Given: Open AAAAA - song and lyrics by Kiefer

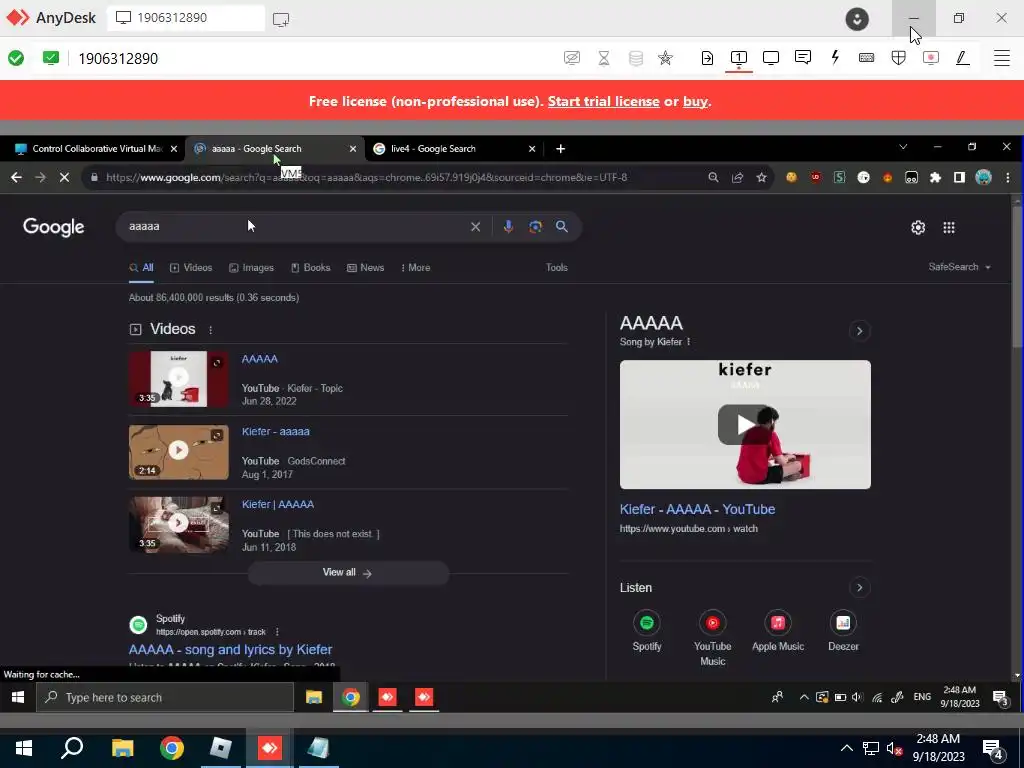Looking at the screenshot, I should 231,649.
